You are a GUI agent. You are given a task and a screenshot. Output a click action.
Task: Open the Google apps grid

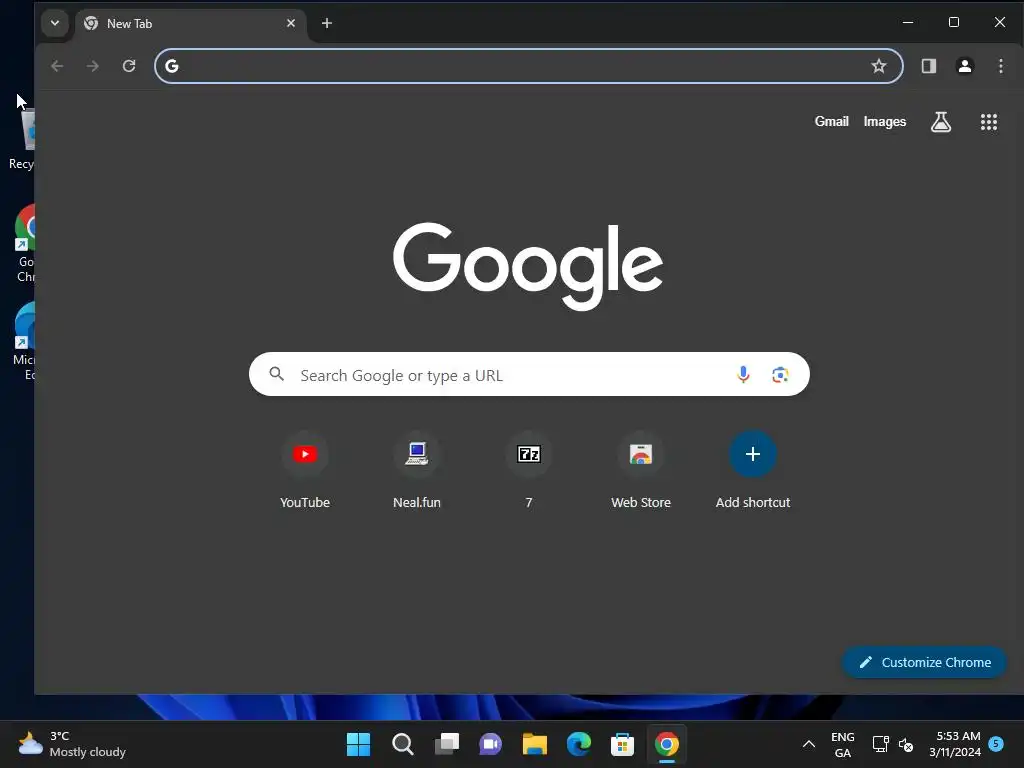coord(989,121)
